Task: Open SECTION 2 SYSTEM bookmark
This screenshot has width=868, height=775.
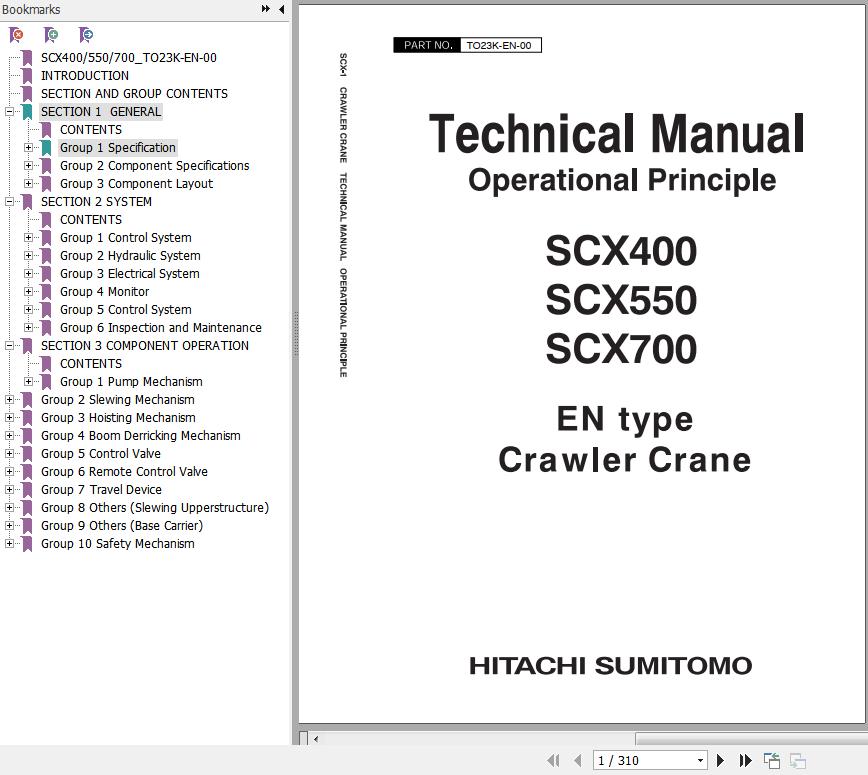Action: pos(96,202)
